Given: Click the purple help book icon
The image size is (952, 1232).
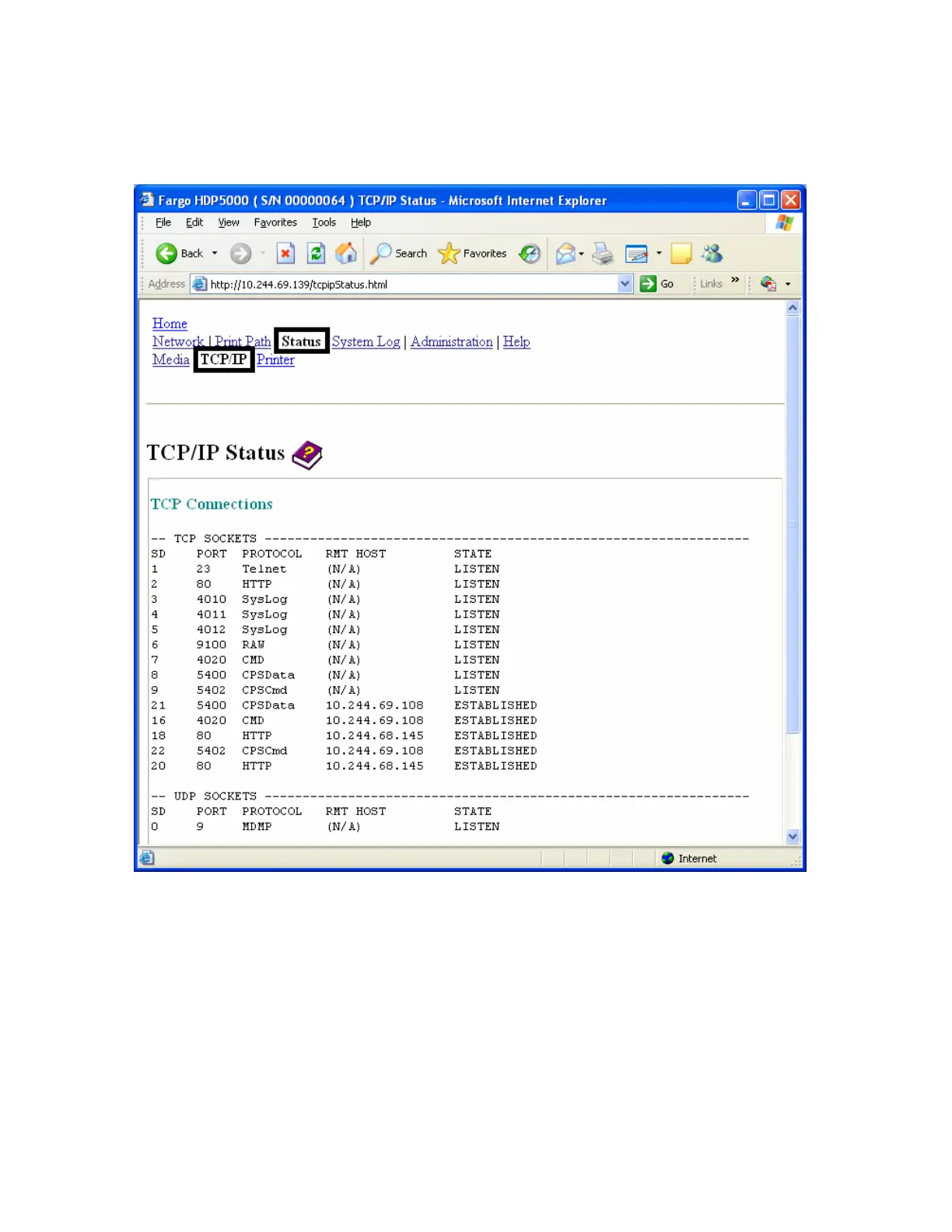Looking at the screenshot, I should tap(307, 455).
